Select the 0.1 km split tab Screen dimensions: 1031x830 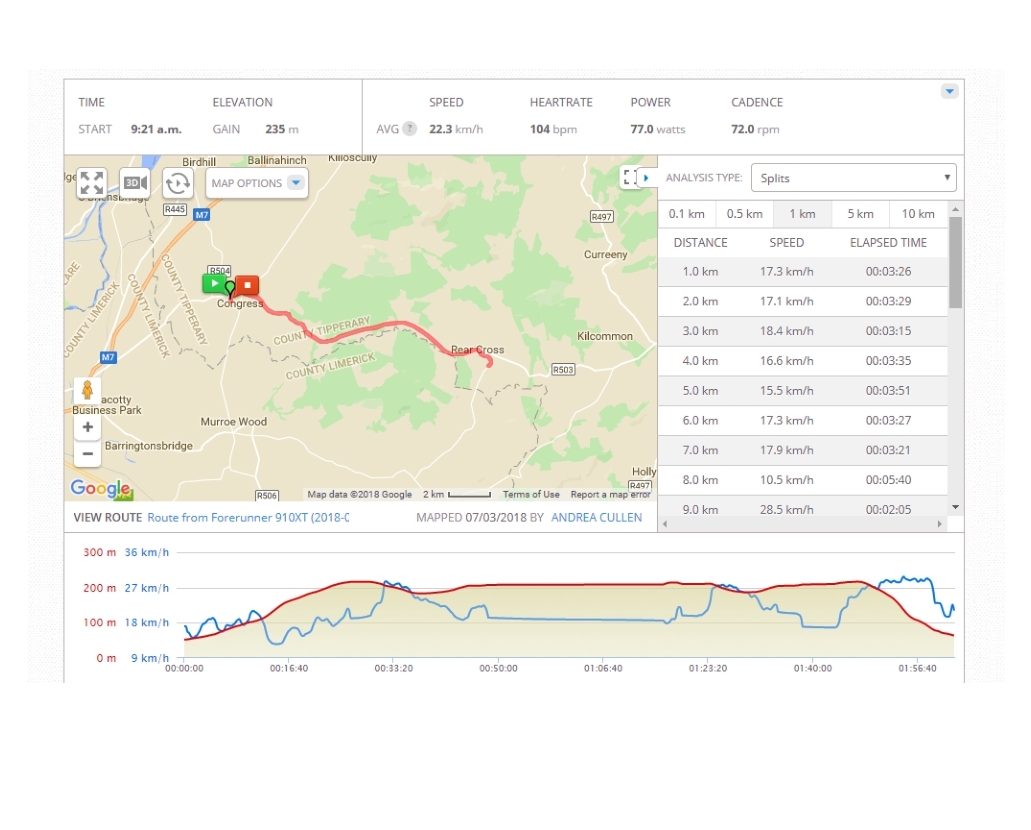(x=687, y=214)
